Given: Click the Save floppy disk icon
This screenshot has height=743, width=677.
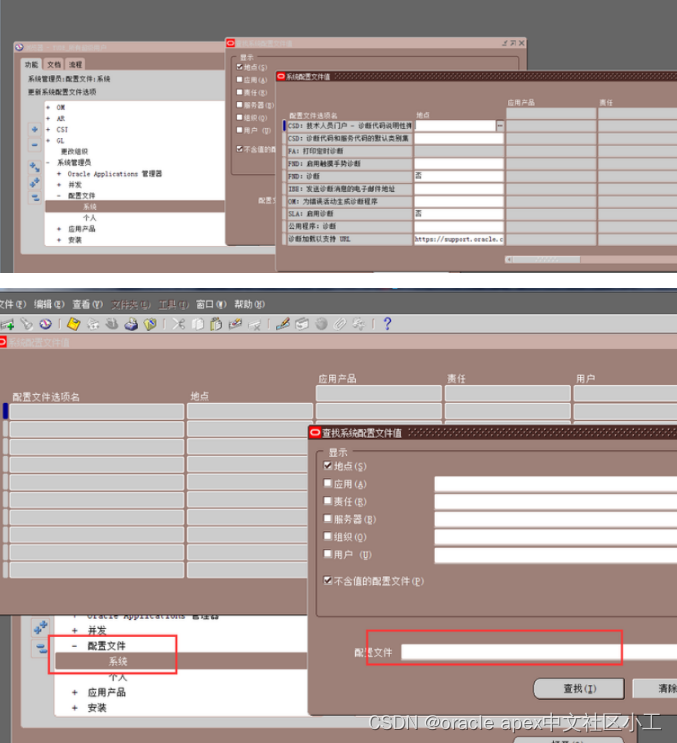Looking at the screenshot, I should [73, 324].
